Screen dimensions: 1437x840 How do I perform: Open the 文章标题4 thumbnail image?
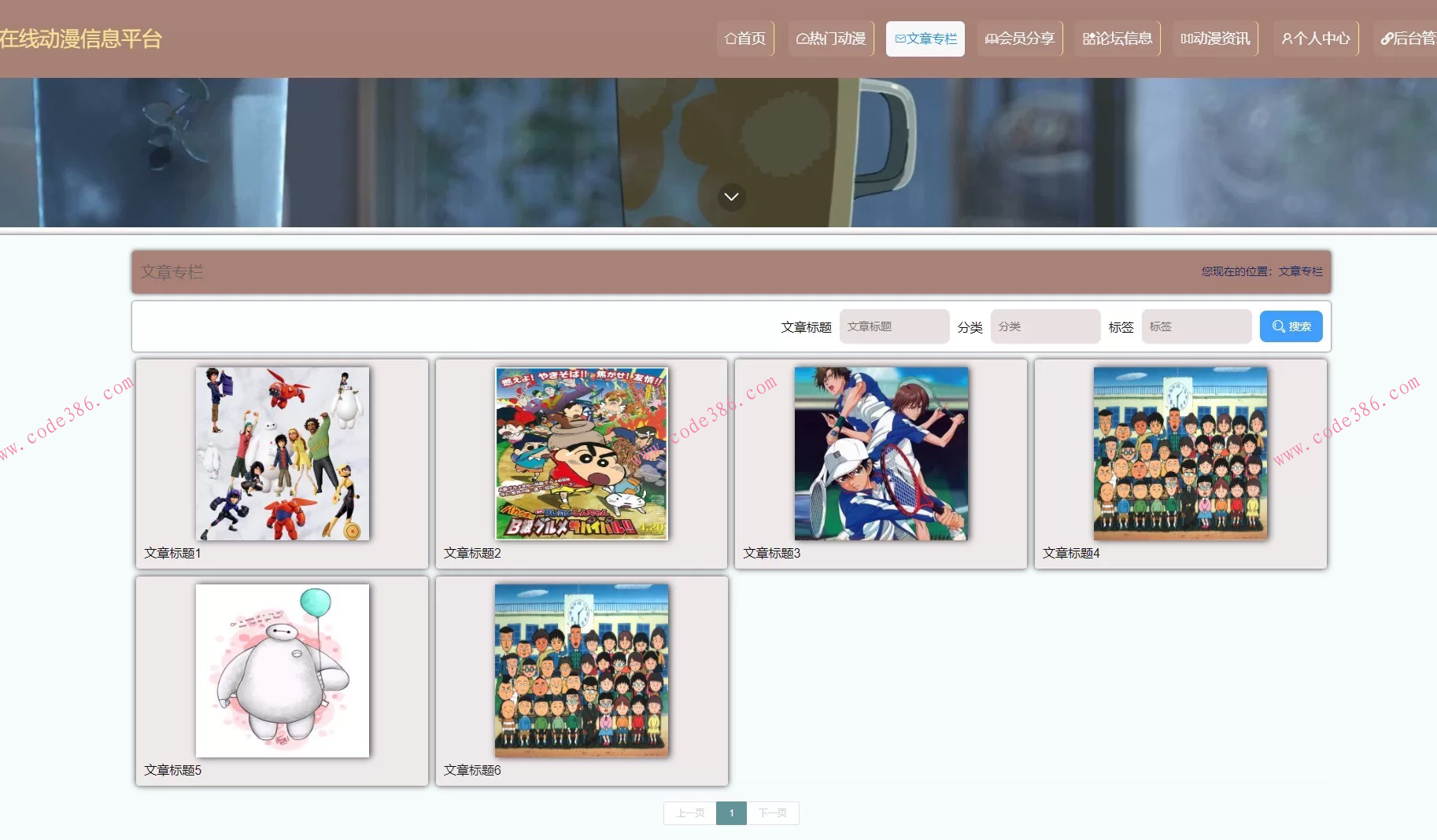[x=1180, y=454]
